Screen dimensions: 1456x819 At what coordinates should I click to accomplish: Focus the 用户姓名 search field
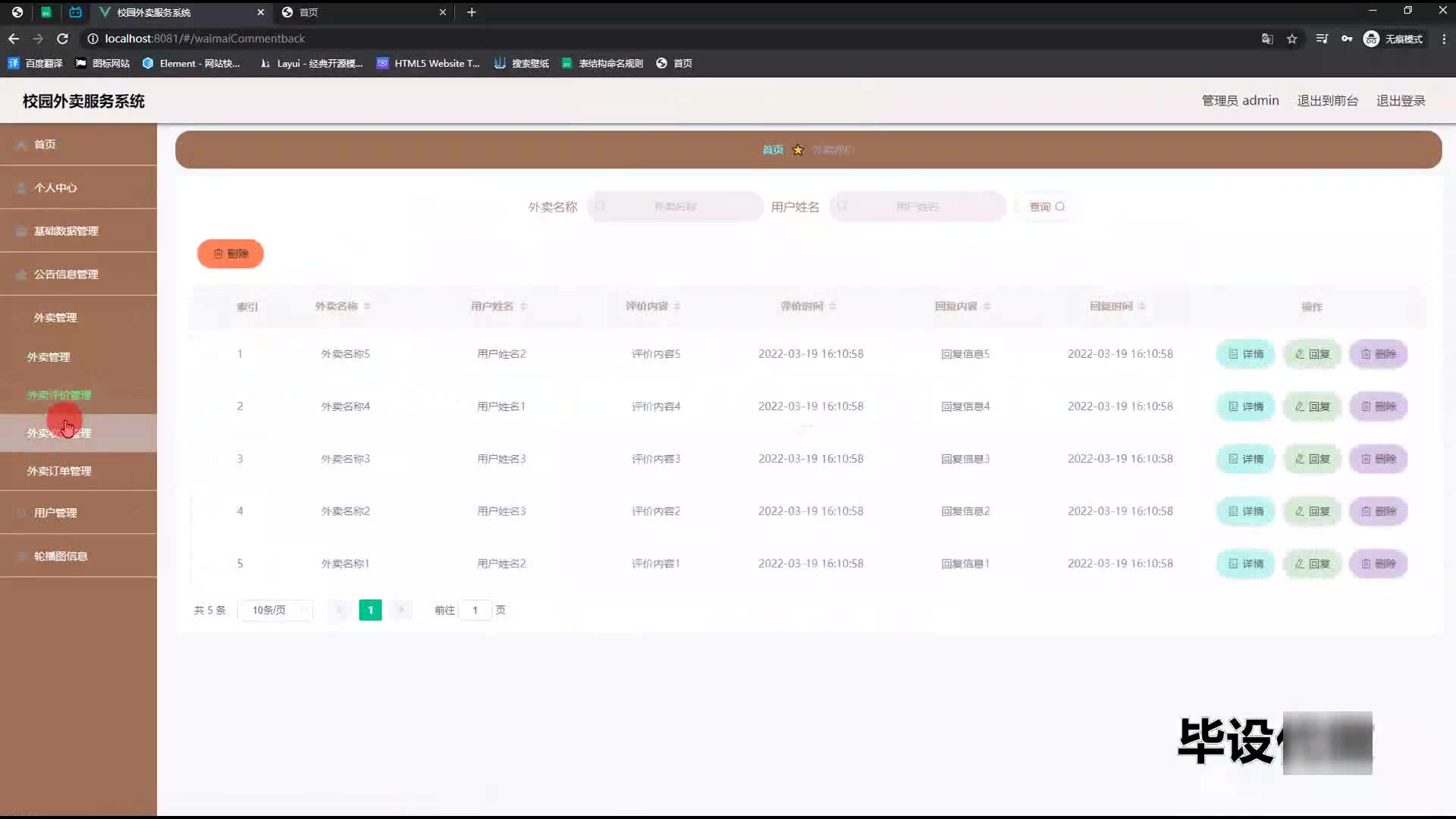(x=918, y=206)
